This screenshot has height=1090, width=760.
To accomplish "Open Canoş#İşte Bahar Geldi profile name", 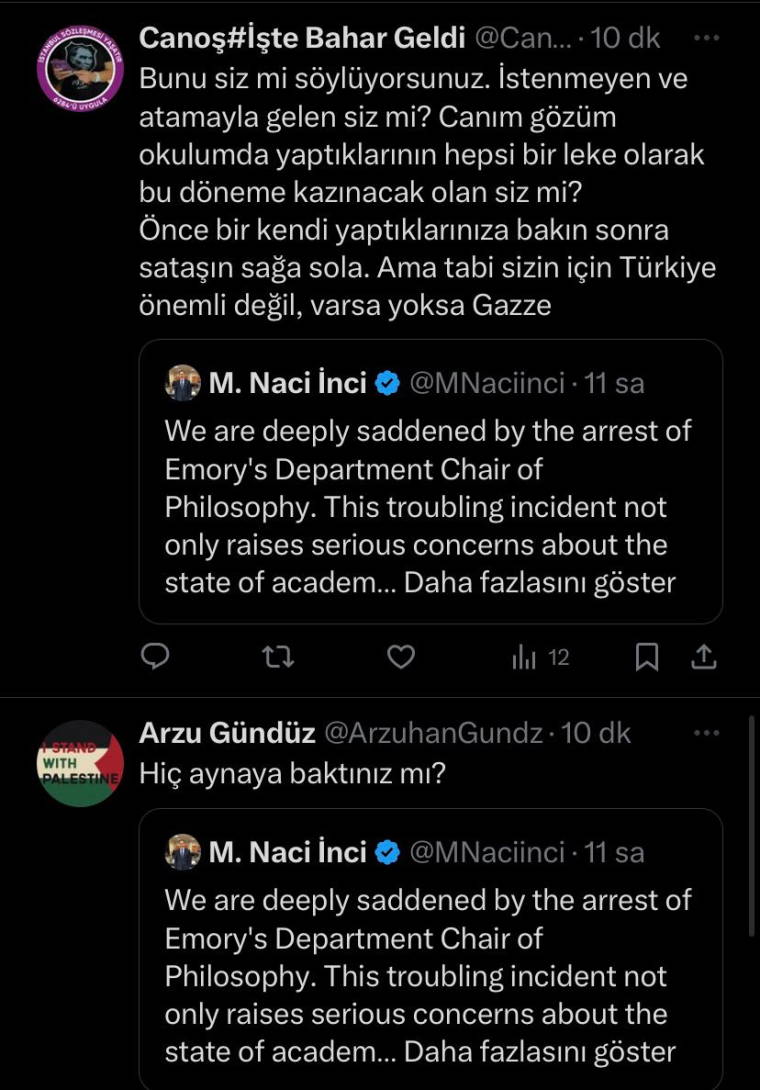I will pos(302,38).
